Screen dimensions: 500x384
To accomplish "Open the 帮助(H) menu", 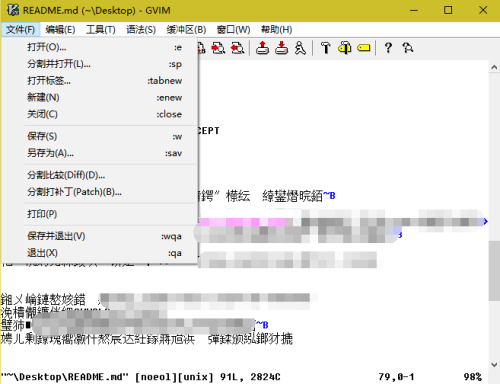I will (x=277, y=30).
